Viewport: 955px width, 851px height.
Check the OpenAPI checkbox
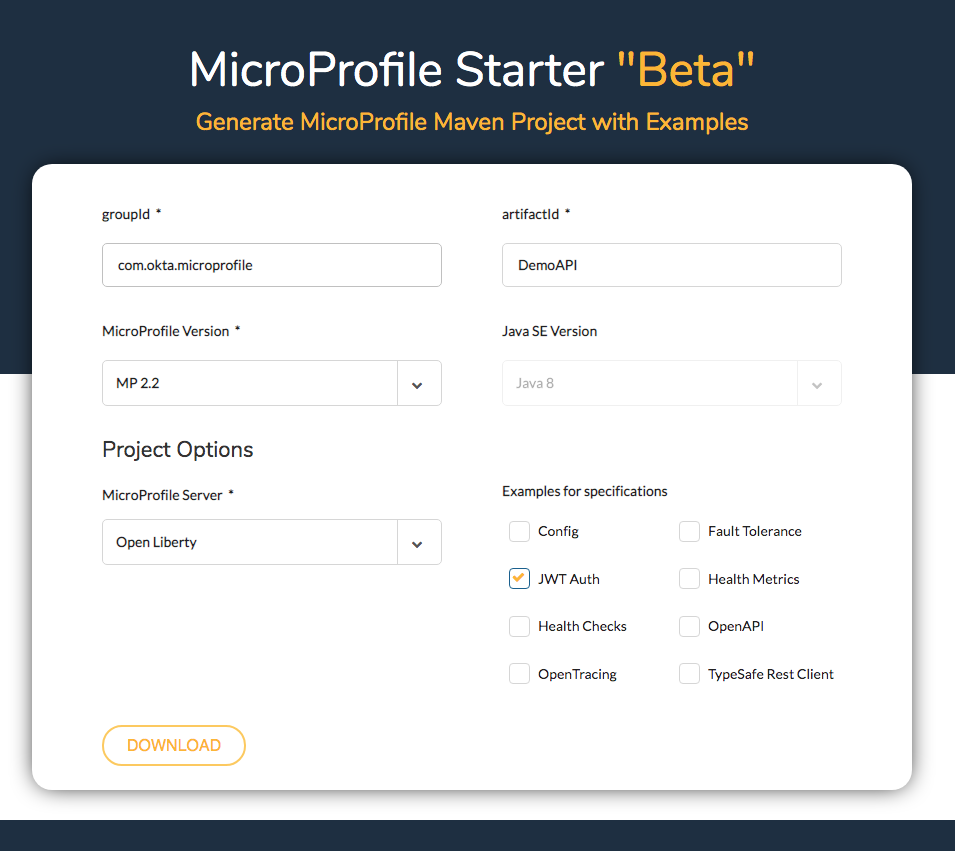tap(689, 626)
